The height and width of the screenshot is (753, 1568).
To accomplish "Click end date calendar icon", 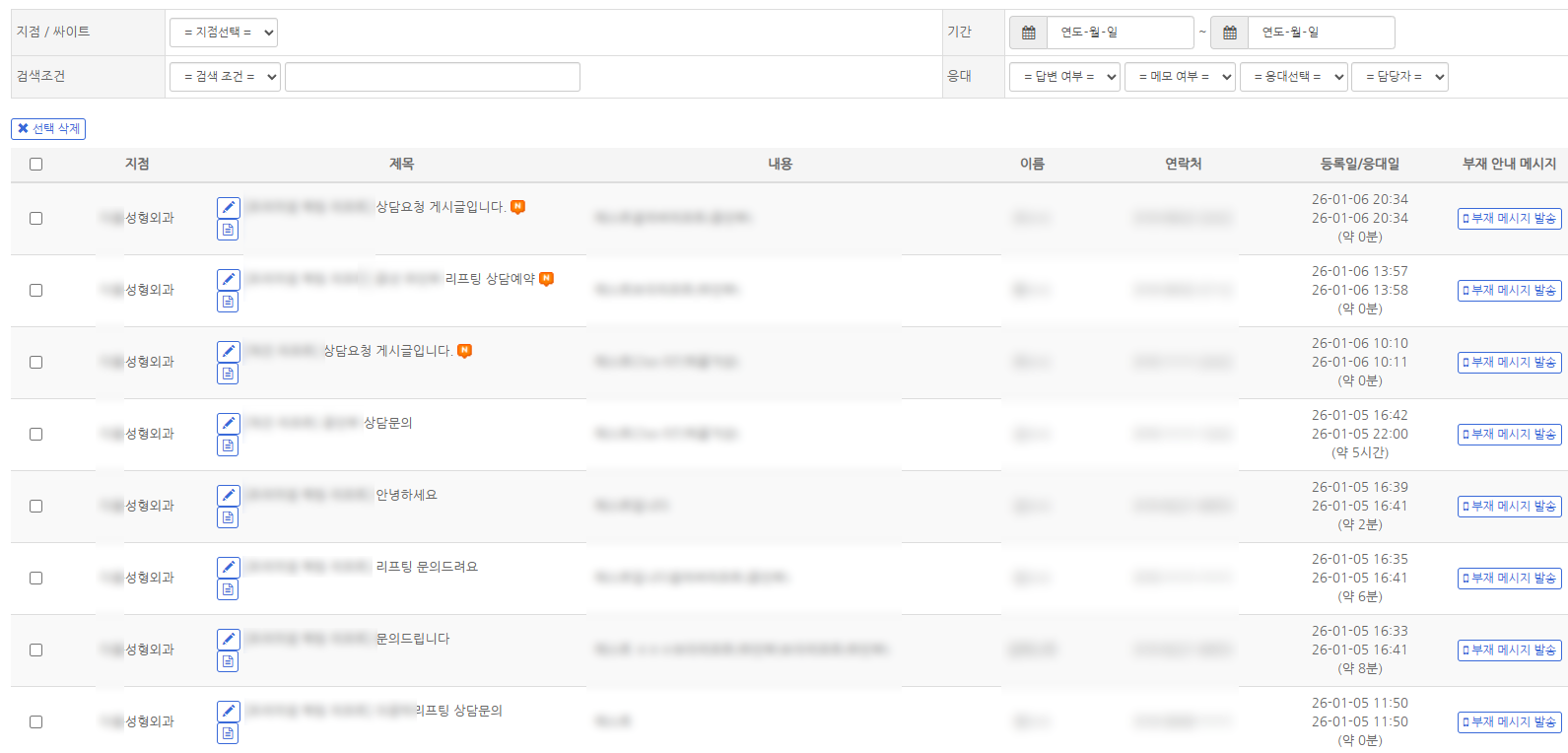I will [x=1229, y=33].
